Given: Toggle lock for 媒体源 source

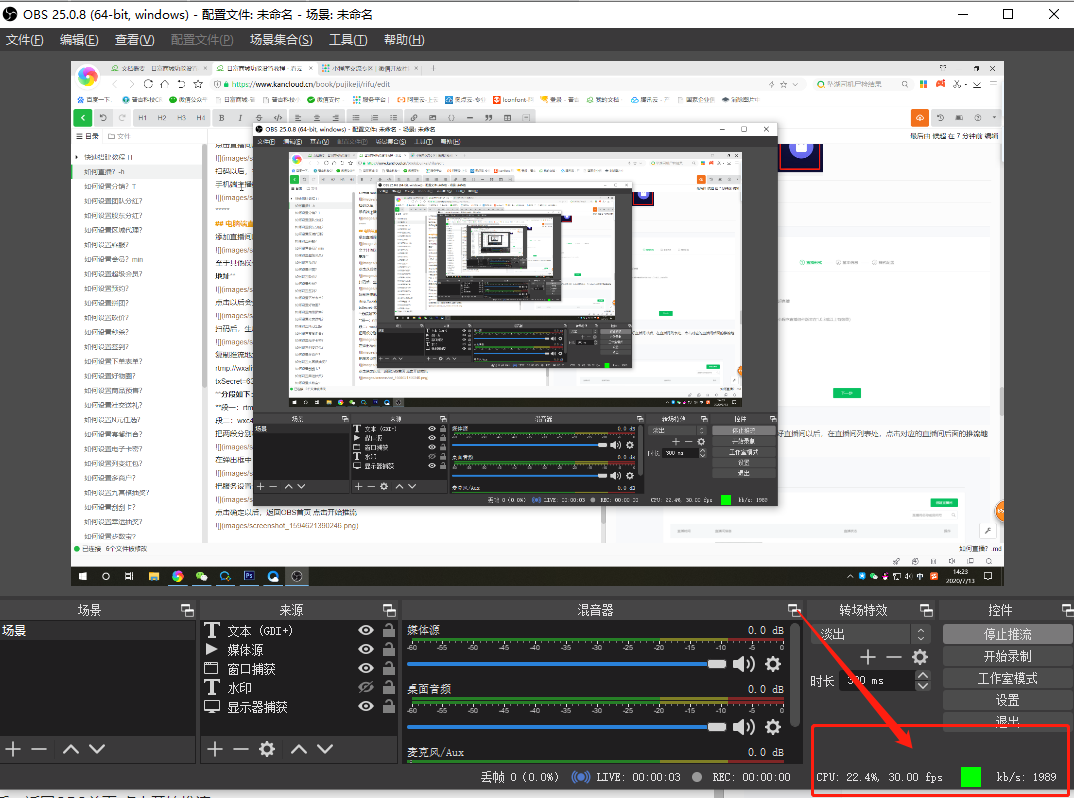Looking at the screenshot, I should point(388,649).
